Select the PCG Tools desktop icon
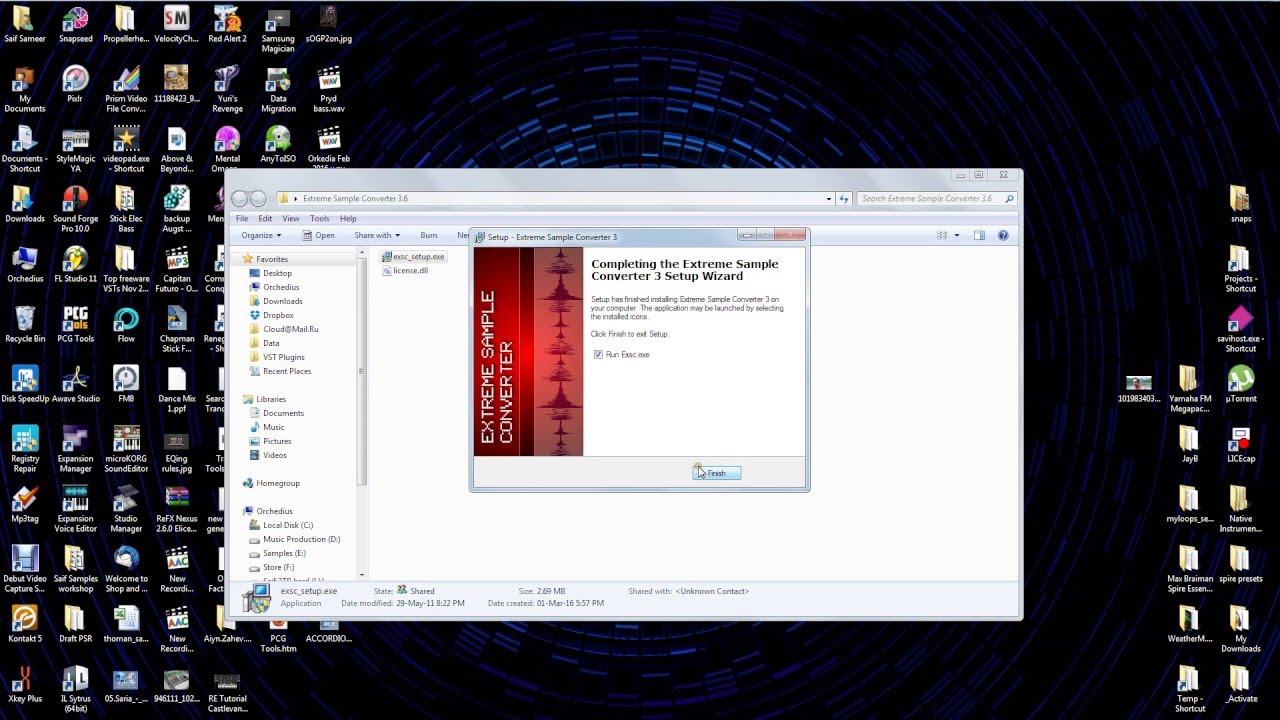Image resolution: width=1280 pixels, height=720 pixels. tap(75, 325)
